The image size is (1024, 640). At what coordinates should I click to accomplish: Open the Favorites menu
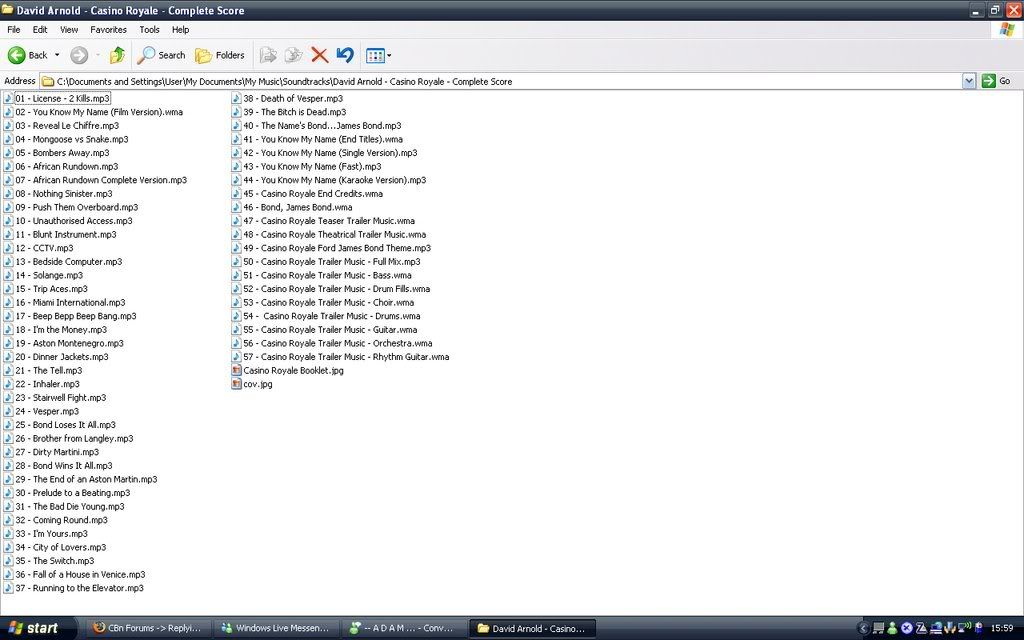click(108, 29)
